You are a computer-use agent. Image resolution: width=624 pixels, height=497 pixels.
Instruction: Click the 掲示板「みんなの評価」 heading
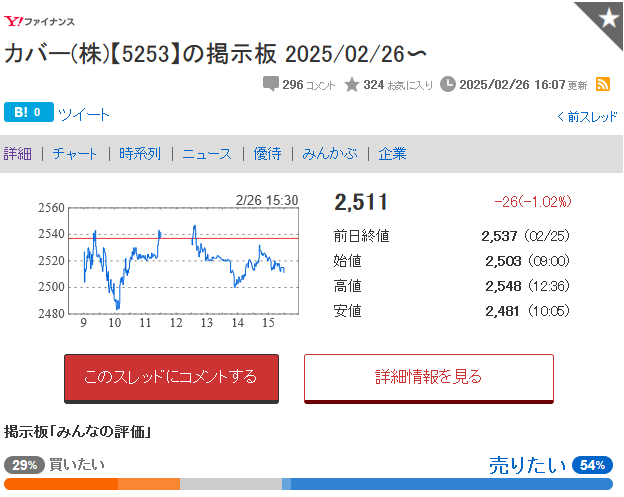click(78, 432)
